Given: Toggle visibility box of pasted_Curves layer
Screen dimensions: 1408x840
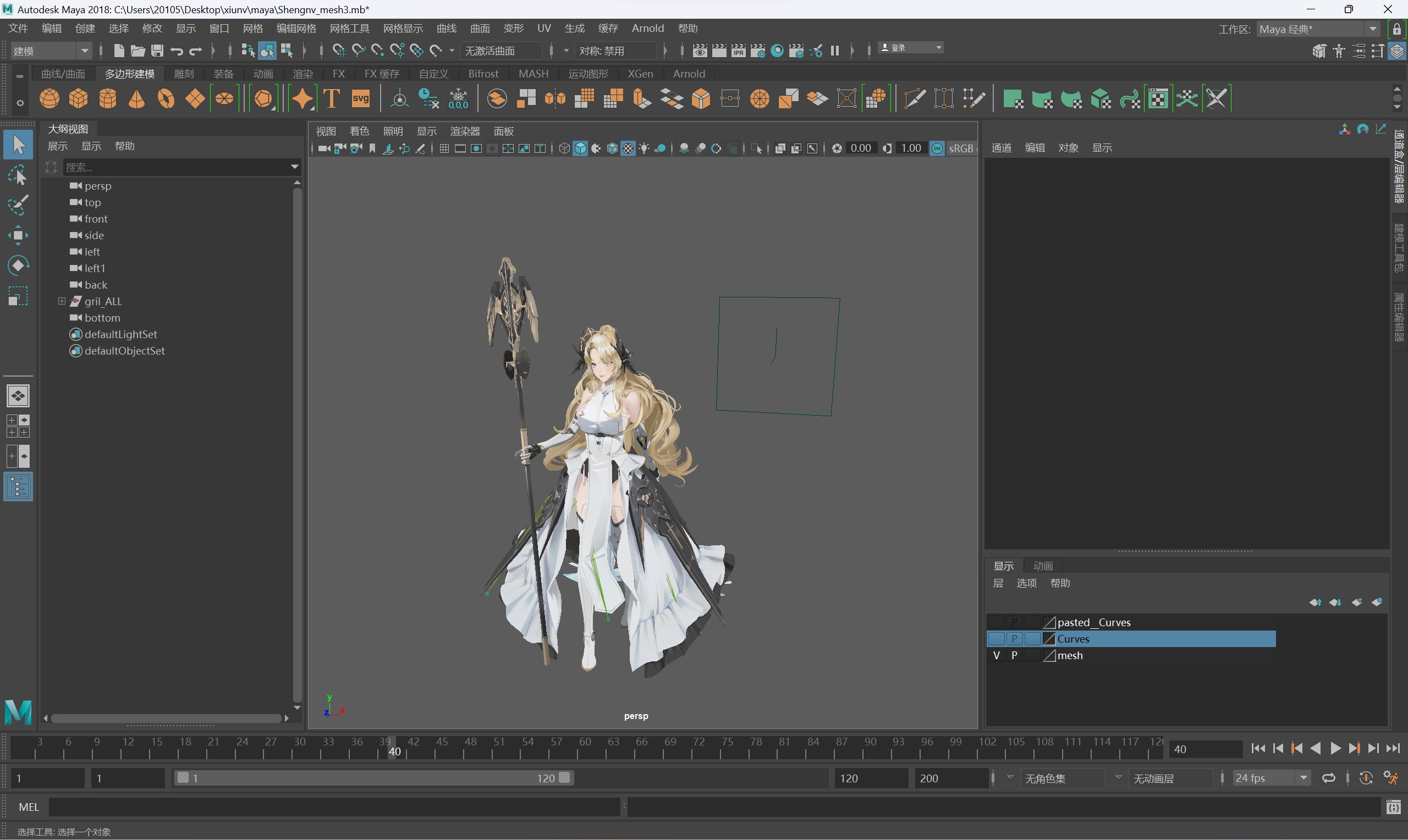Looking at the screenshot, I should click(x=997, y=623).
